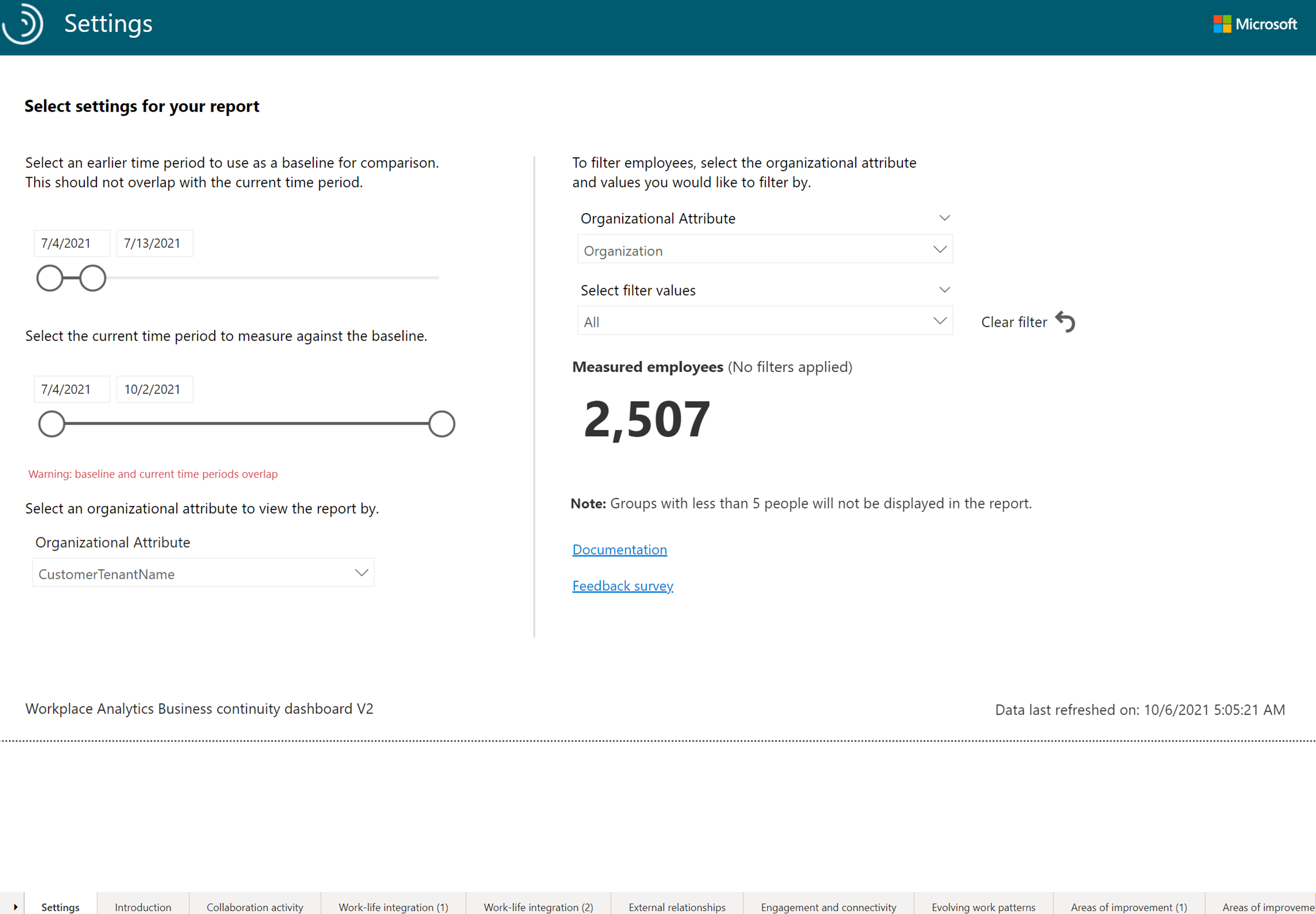Open the Organization dropdown
Viewport: 1316px width, 914px height.
coord(764,250)
